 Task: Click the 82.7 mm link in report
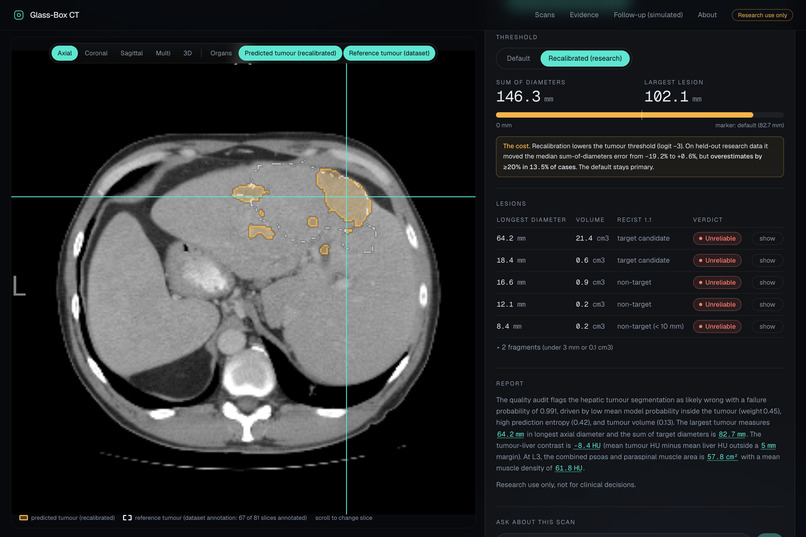732,434
